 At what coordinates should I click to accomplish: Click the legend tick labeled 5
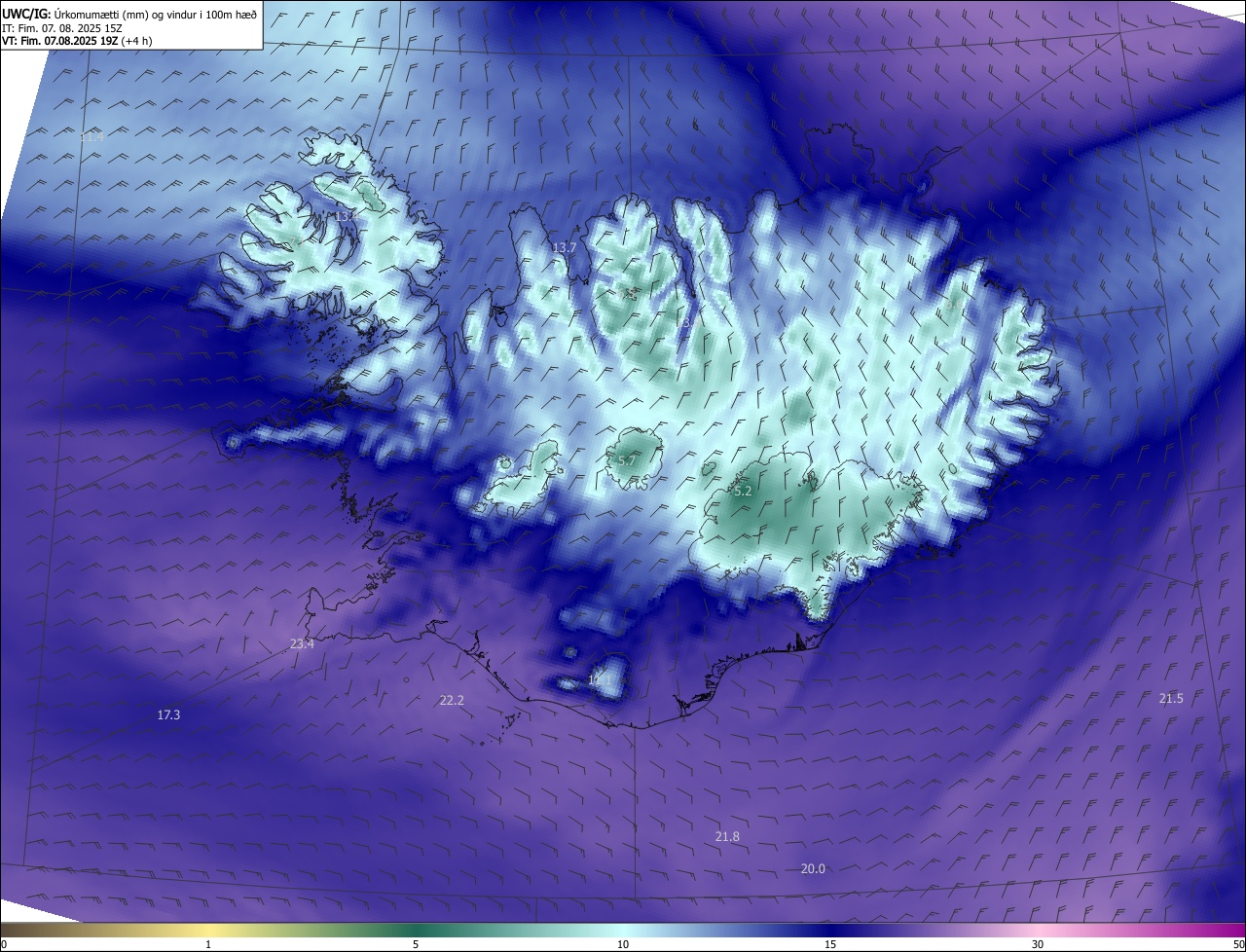coord(416,944)
